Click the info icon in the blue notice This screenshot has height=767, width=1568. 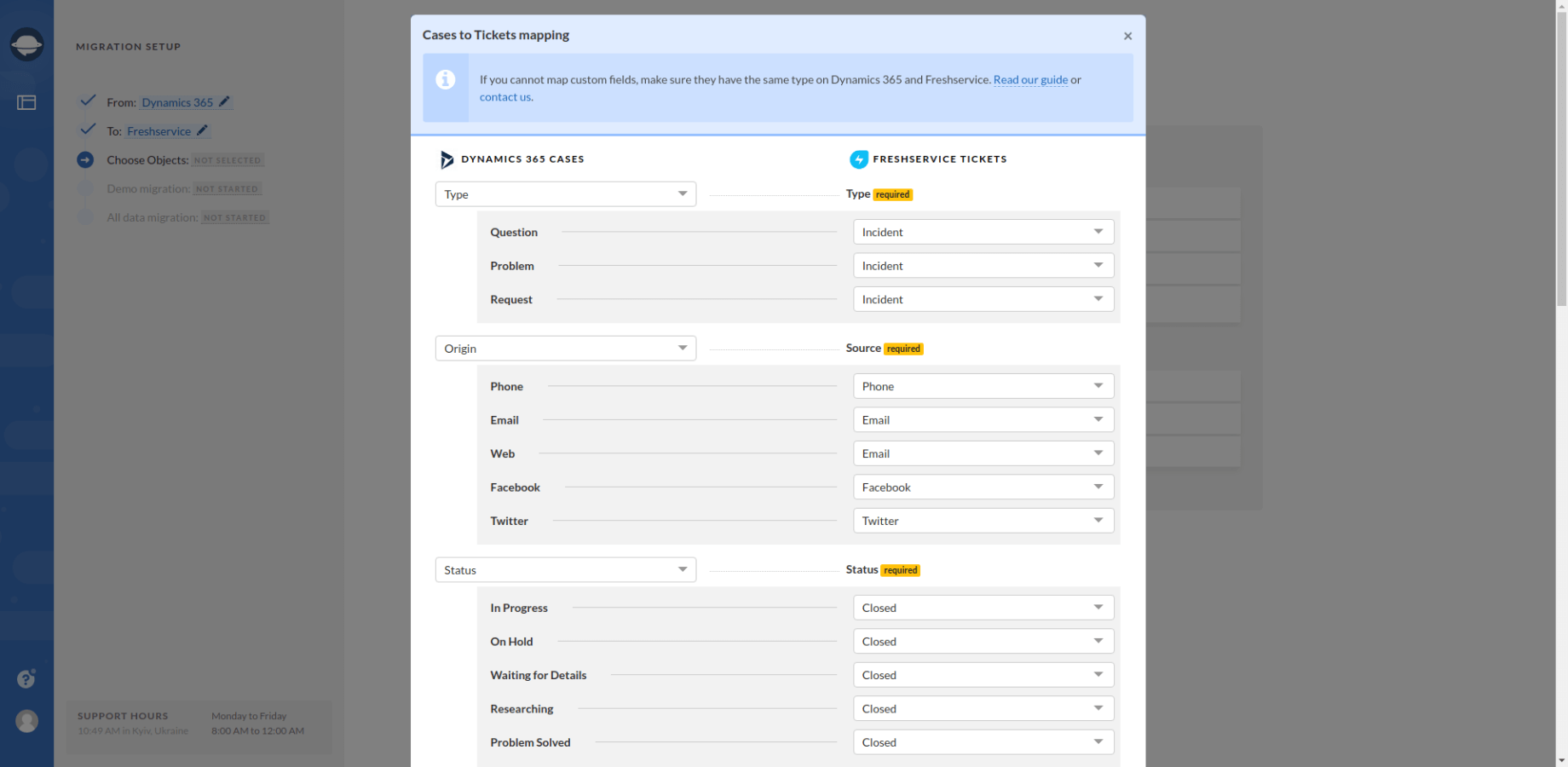click(x=445, y=79)
